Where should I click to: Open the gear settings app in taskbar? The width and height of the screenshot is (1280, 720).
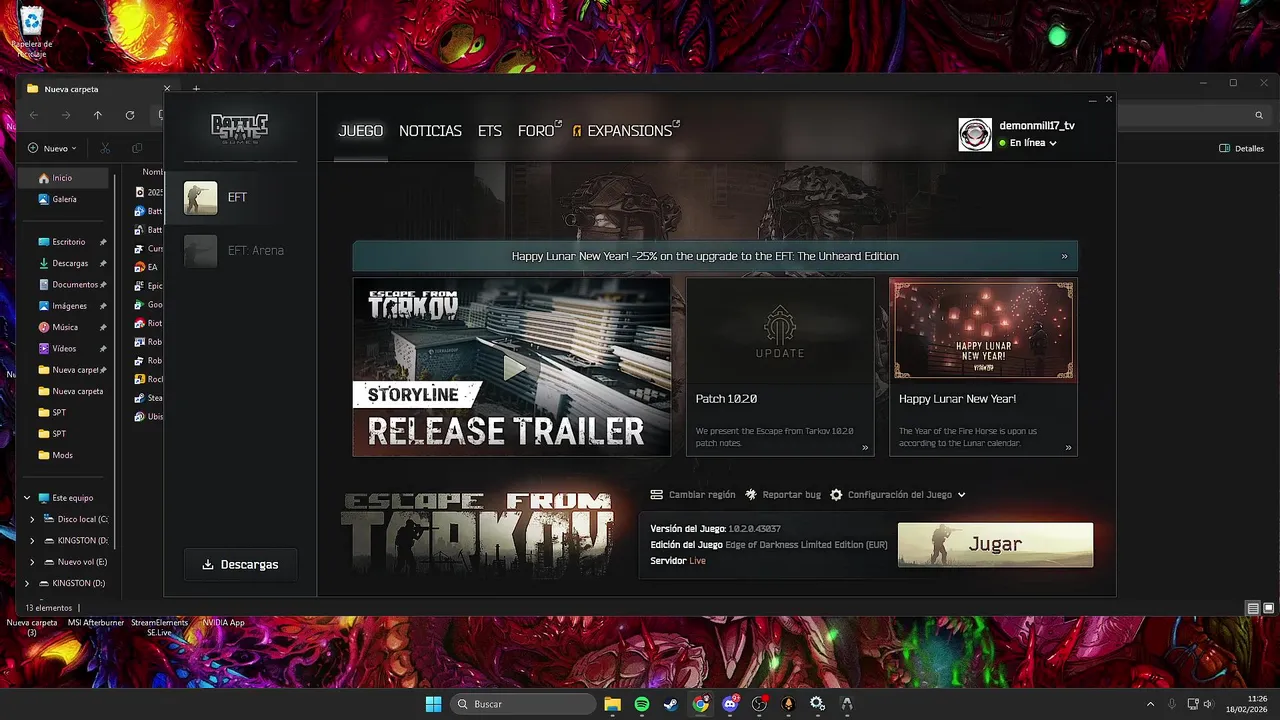coord(817,704)
